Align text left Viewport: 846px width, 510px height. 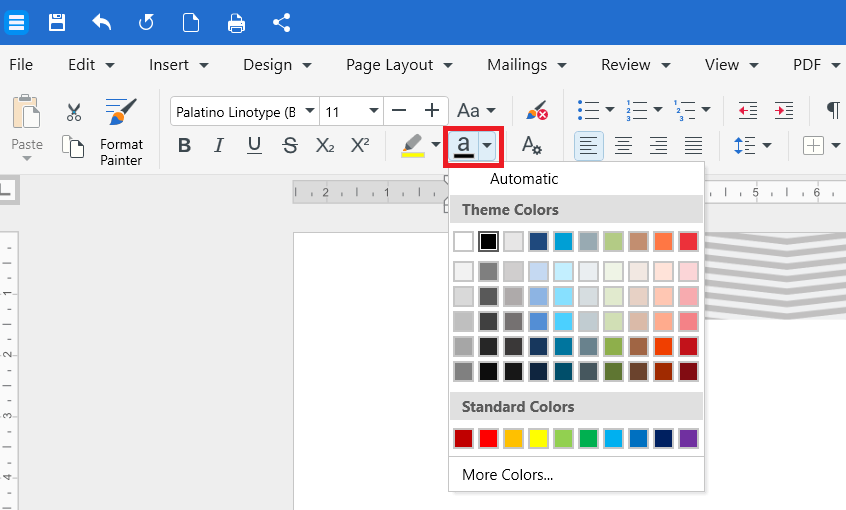(588, 146)
